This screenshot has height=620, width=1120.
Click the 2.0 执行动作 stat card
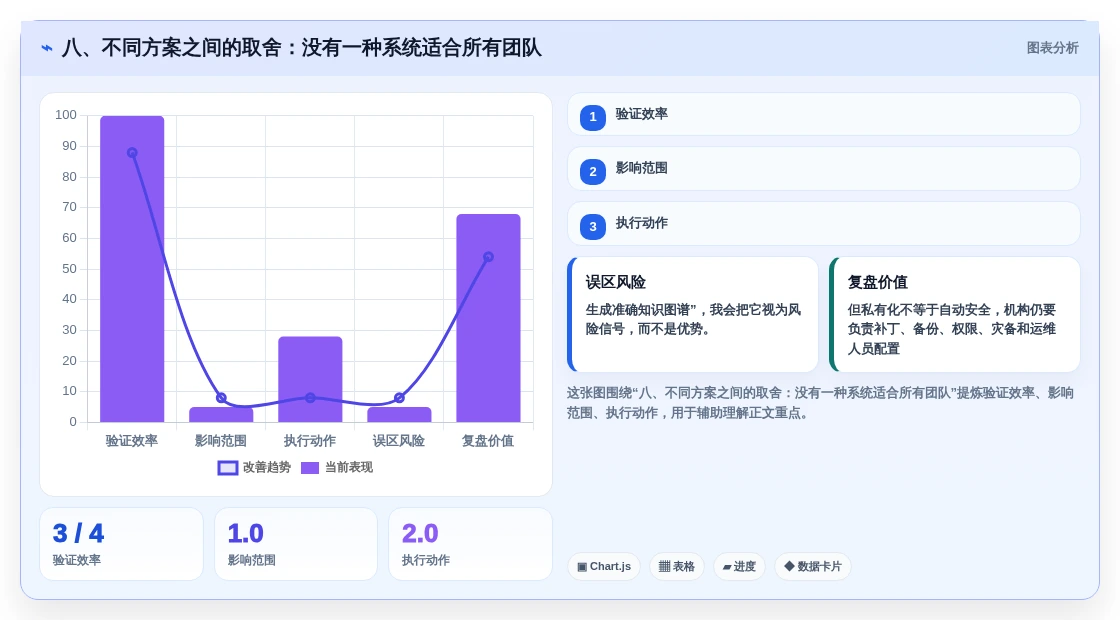coord(470,544)
